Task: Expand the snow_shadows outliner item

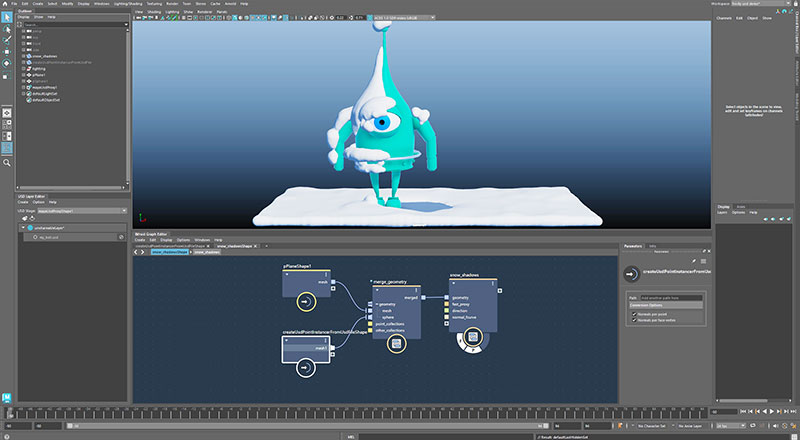Action: click(23, 56)
